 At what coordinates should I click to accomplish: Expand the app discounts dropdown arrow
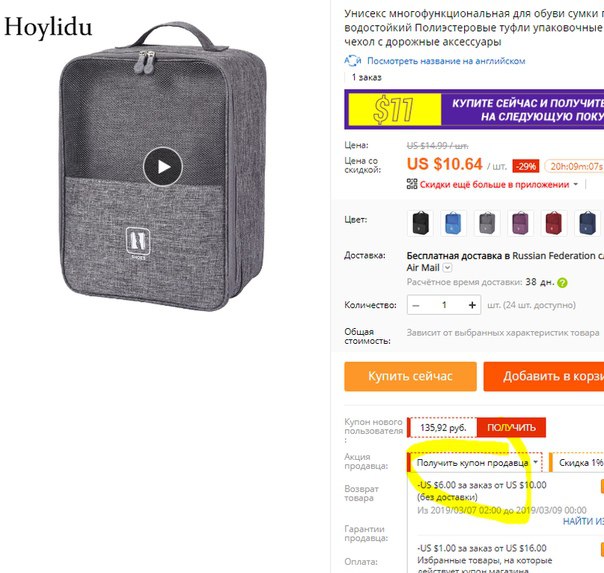click(x=575, y=184)
